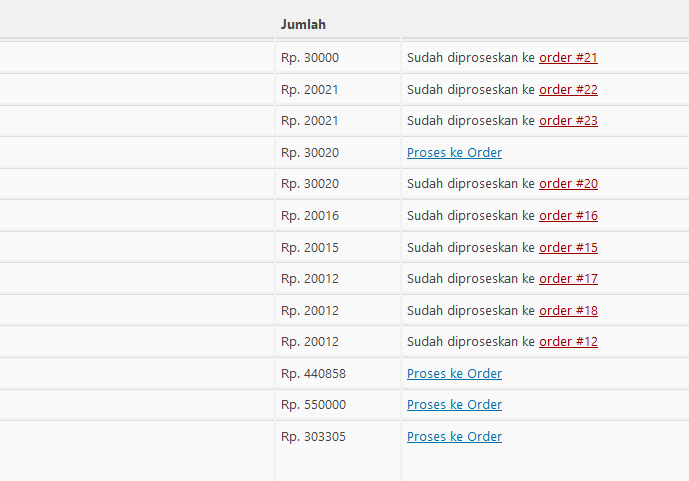689x481 pixels.
Task: Open the order #18 link
Action: coord(568,311)
